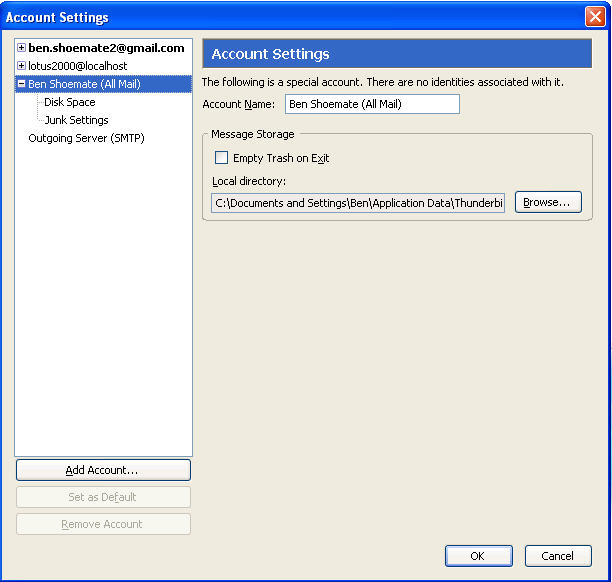Click the Remove Account button

tap(103, 524)
